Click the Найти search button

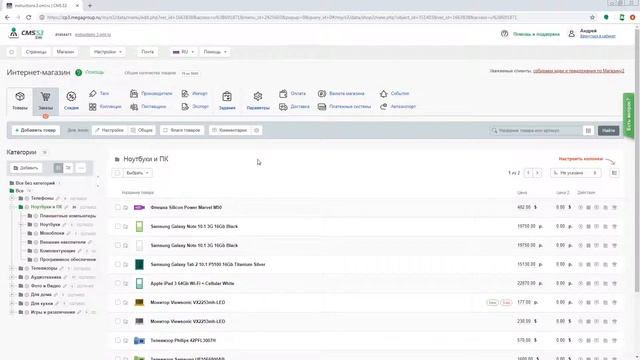[608, 131]
